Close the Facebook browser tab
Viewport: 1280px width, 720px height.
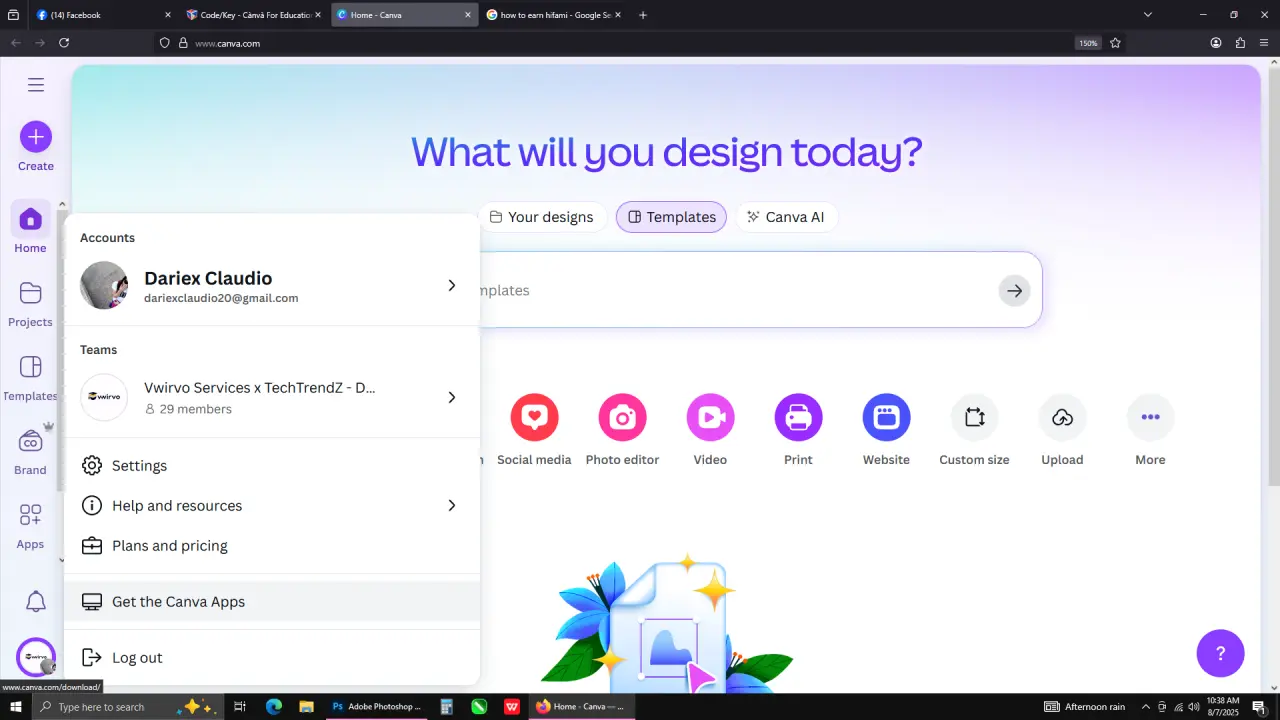(x=166, y=15)
